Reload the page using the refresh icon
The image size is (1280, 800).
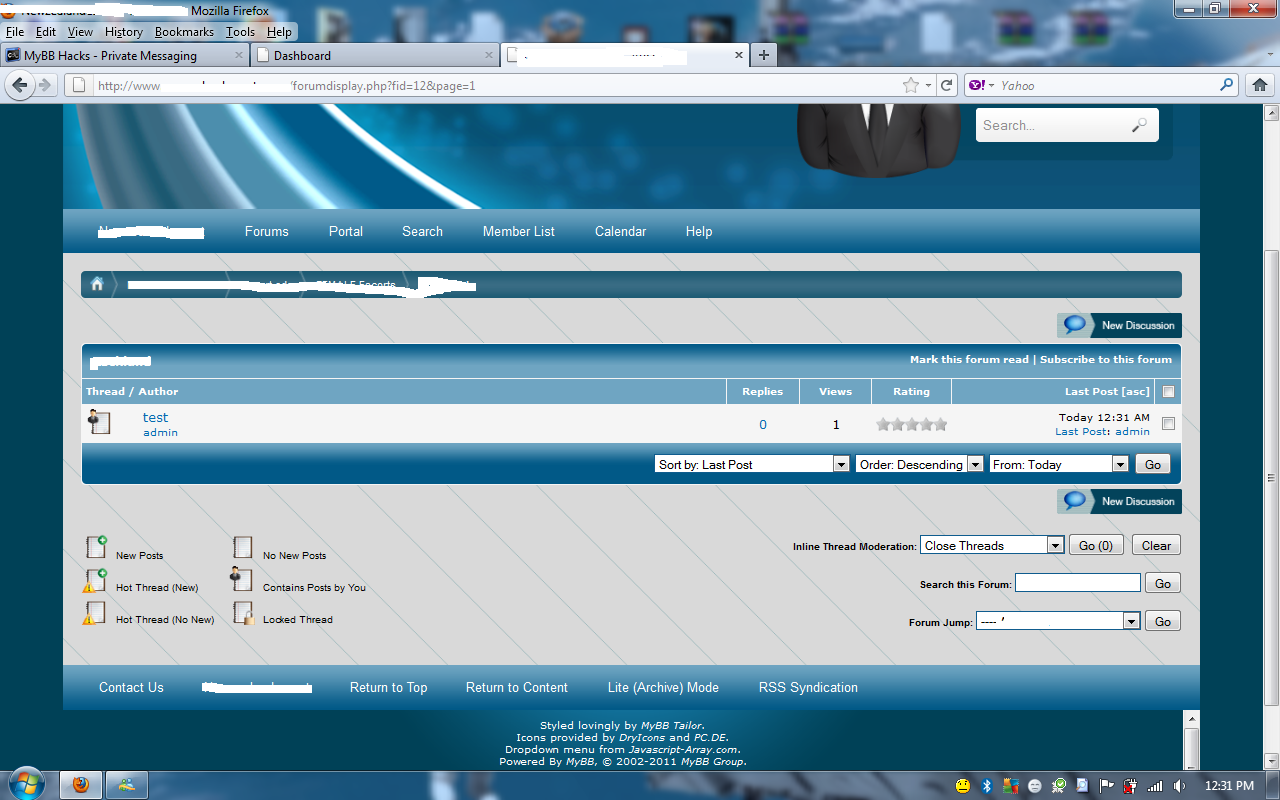pos(945,85)
